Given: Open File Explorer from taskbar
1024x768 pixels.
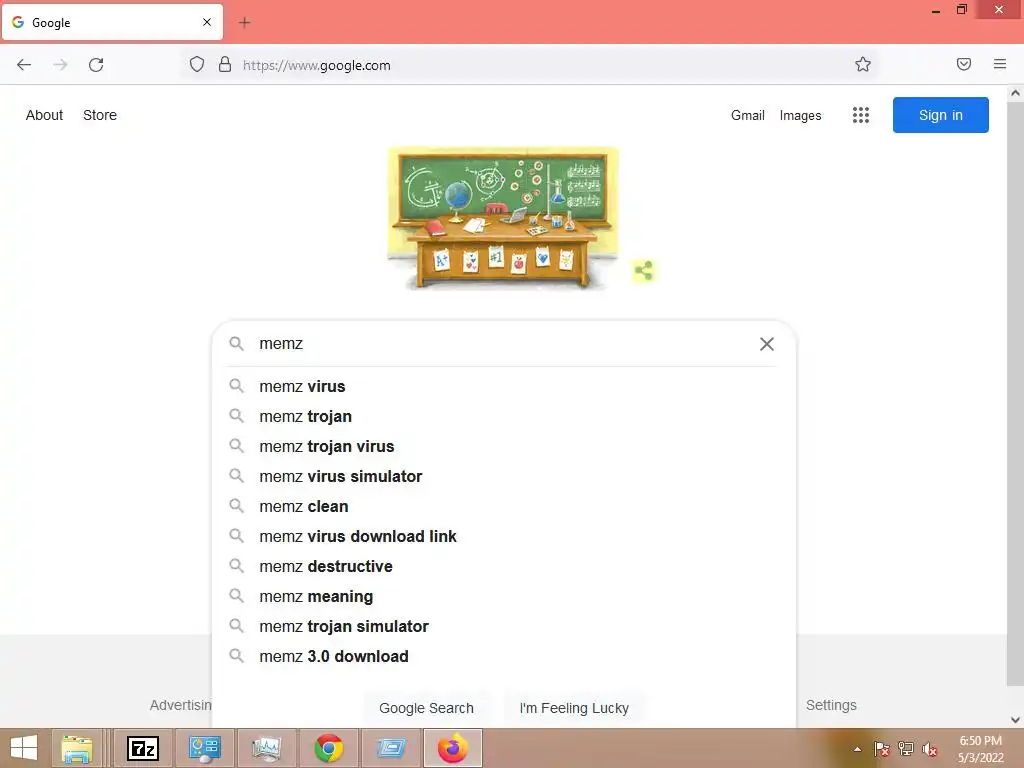Looking at the screenshot, I should (76, 748).
